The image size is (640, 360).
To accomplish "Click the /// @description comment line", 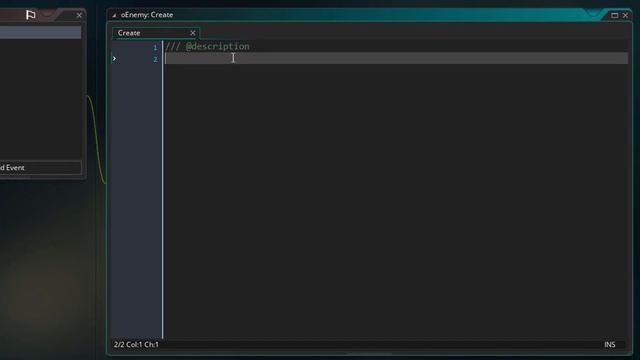I will (207, 47).
